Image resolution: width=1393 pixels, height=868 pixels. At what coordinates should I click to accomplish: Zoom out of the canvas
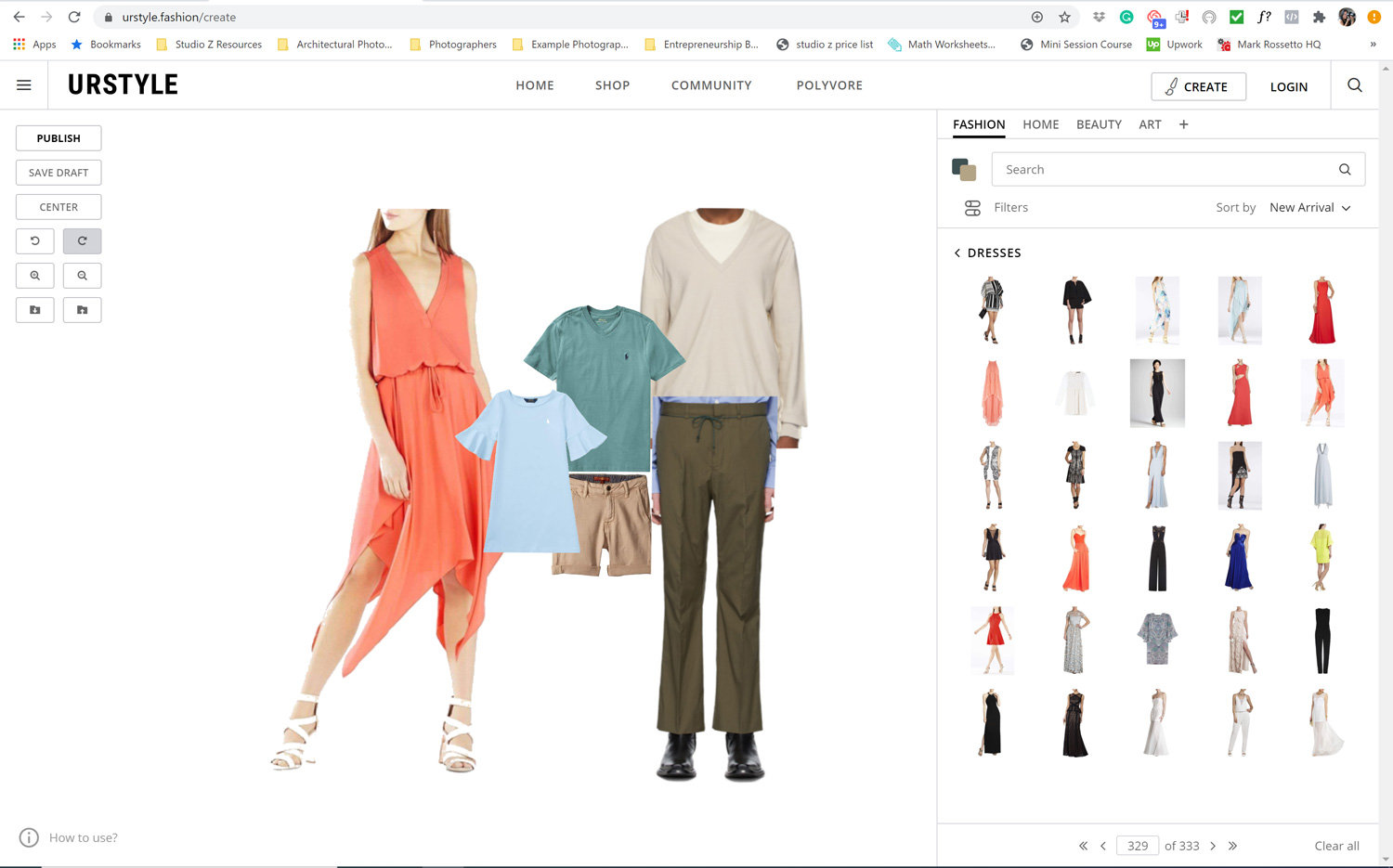point(82,276)
